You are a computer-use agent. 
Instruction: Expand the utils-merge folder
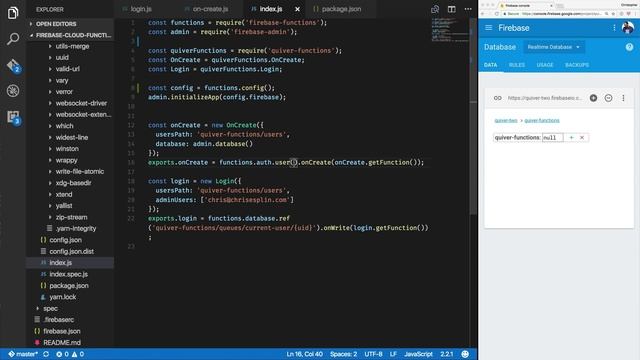(x=70, y=46)
